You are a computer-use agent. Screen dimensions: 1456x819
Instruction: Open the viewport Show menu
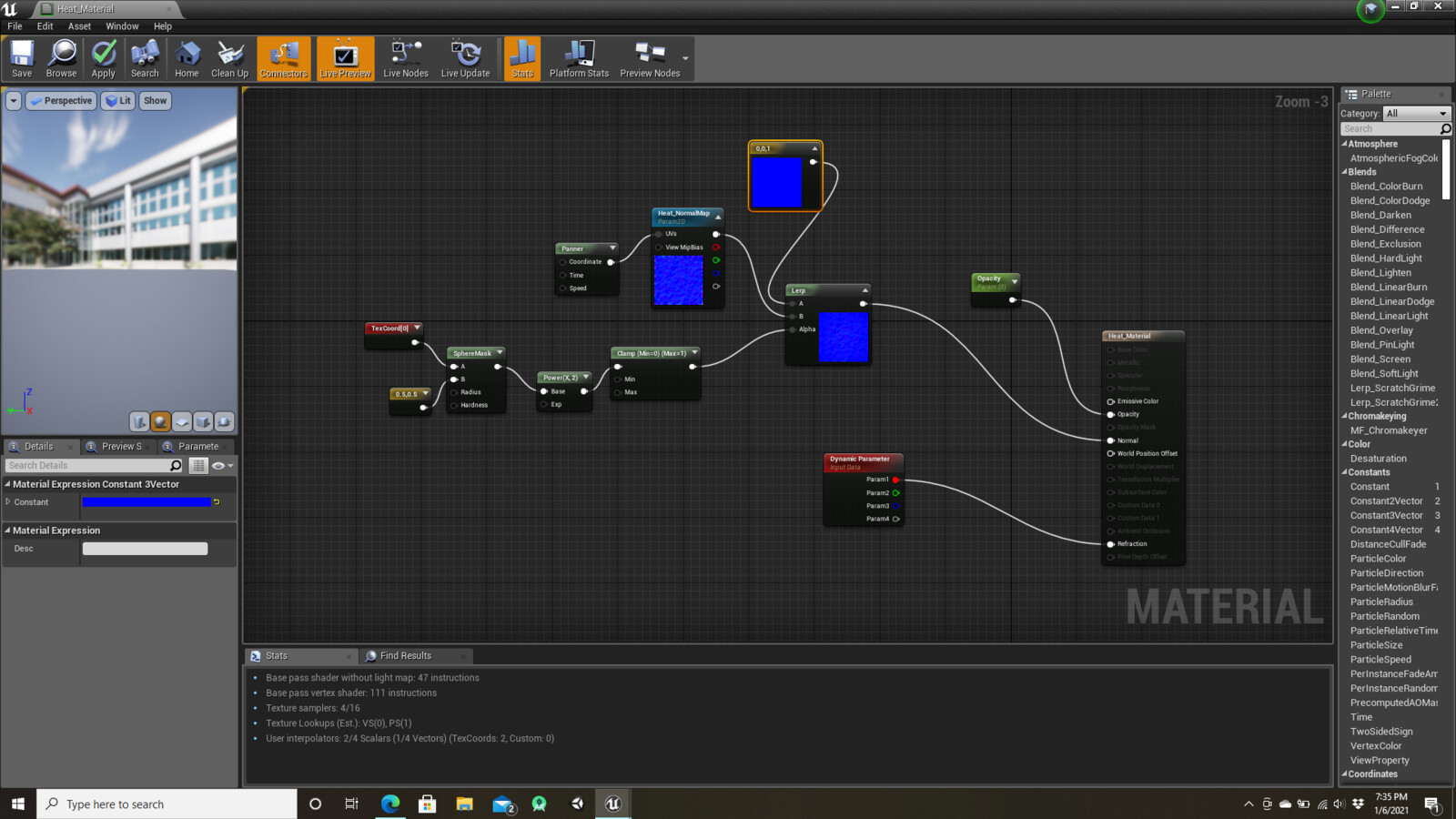pos(156,101)
